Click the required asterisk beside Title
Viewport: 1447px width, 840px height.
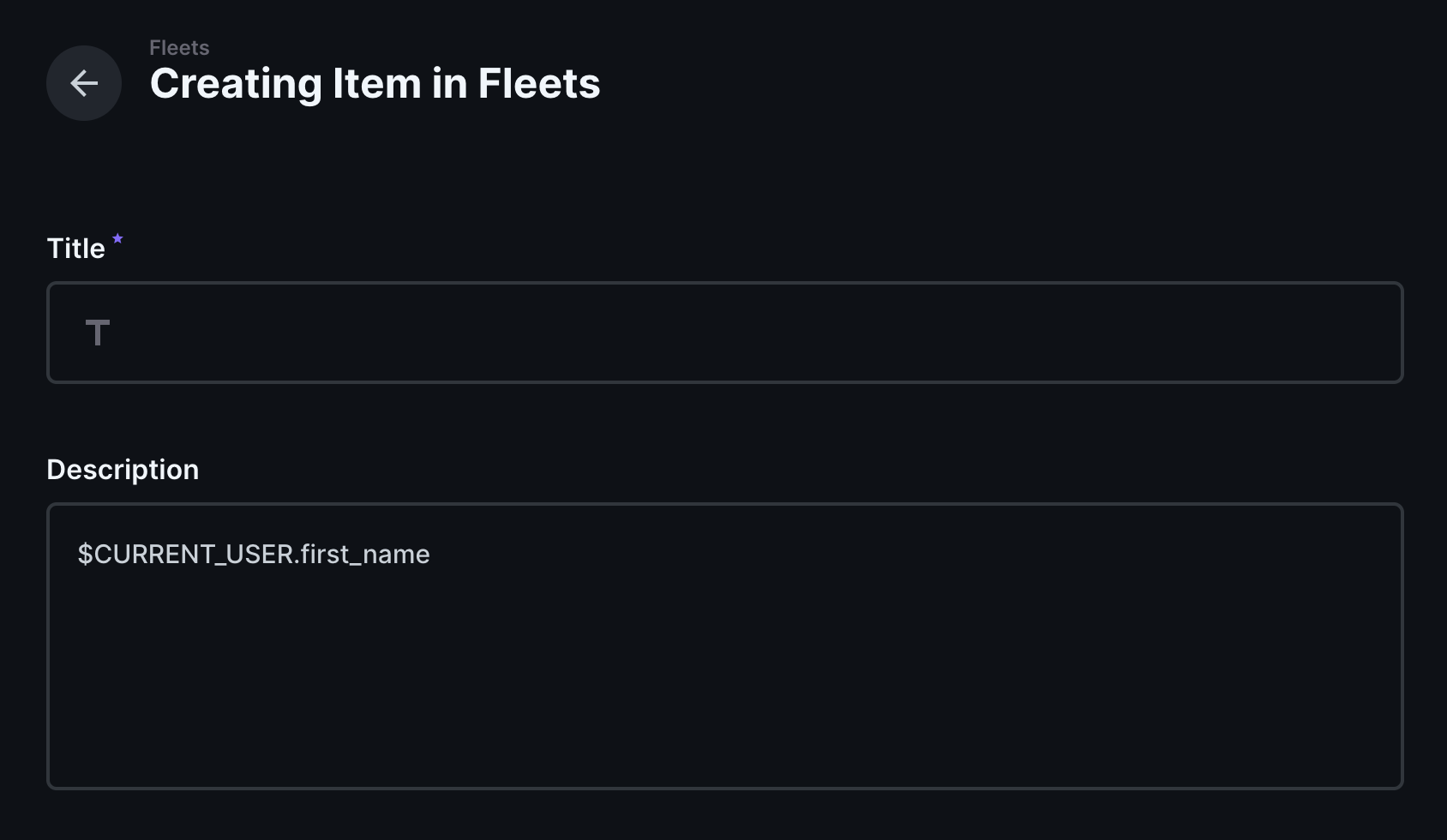click(x=117, y=239)
